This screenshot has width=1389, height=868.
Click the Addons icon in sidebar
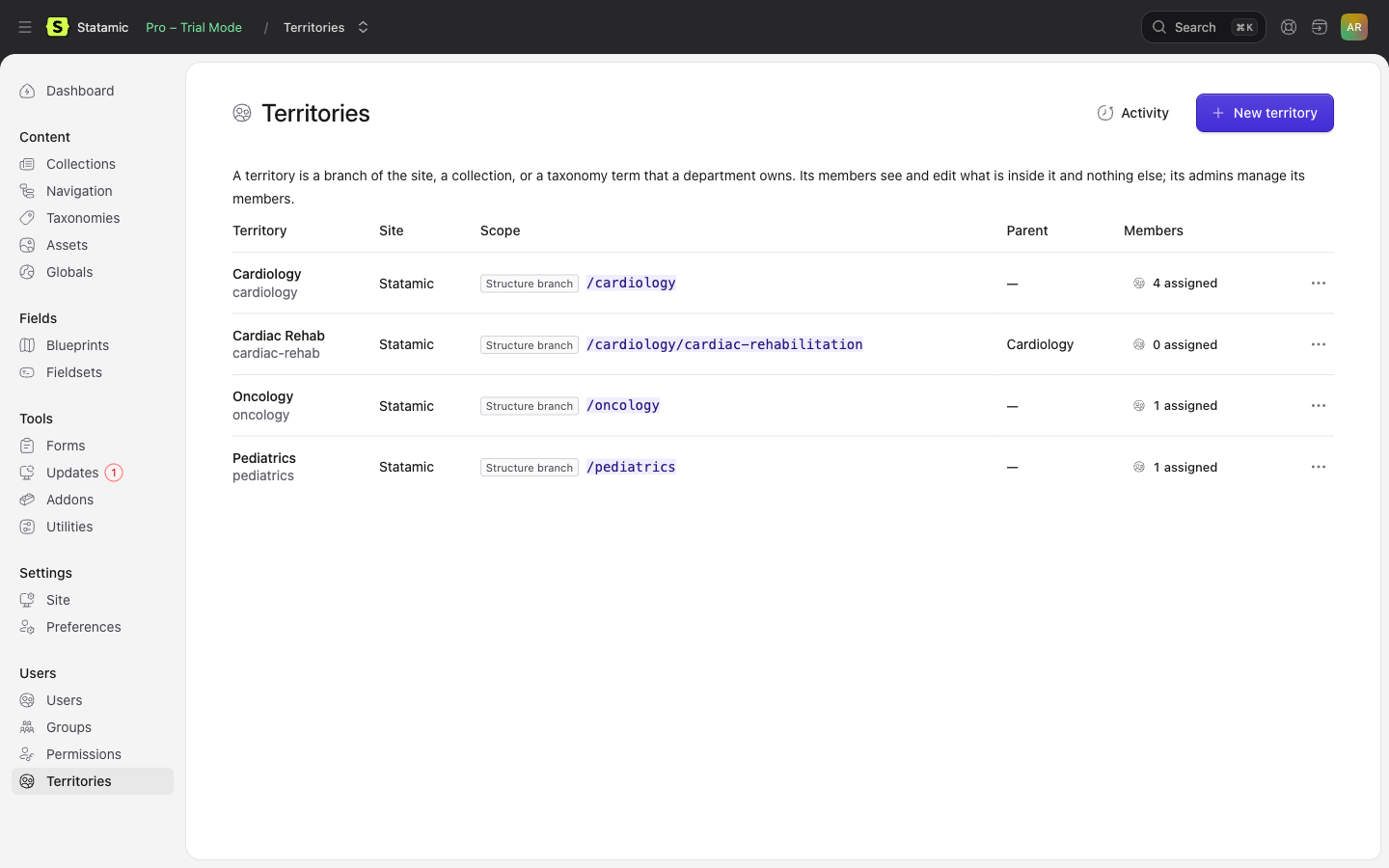point(27,500)
